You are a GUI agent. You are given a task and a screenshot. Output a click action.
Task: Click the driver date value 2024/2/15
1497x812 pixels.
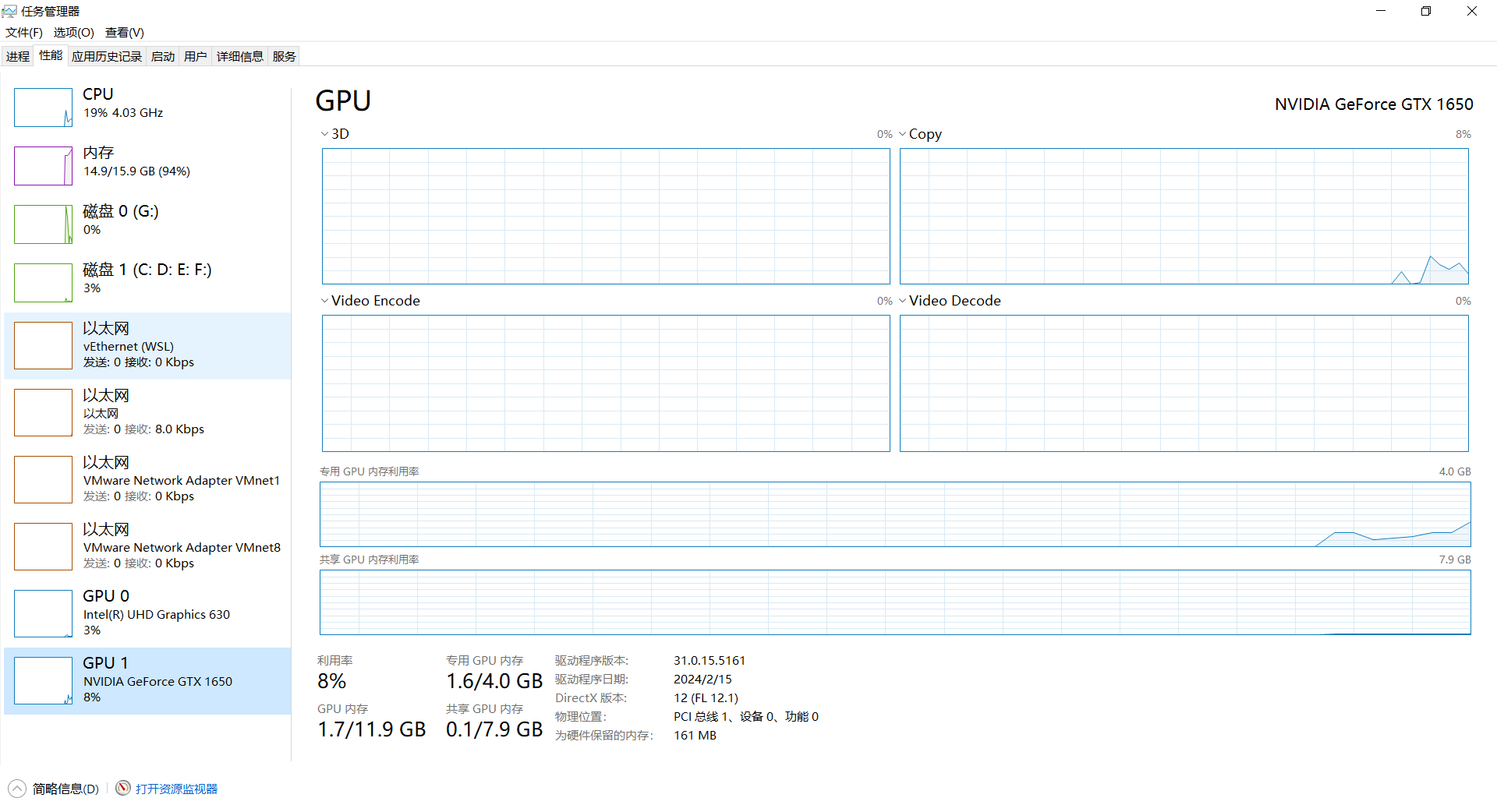(702, 679)
